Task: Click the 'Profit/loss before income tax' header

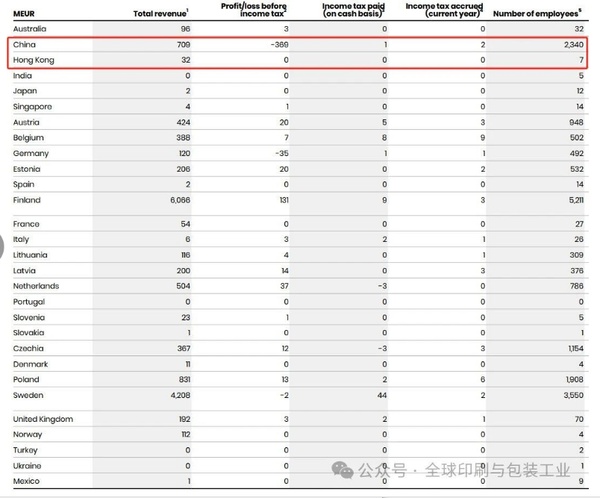Action: click(x=254, y=10)
